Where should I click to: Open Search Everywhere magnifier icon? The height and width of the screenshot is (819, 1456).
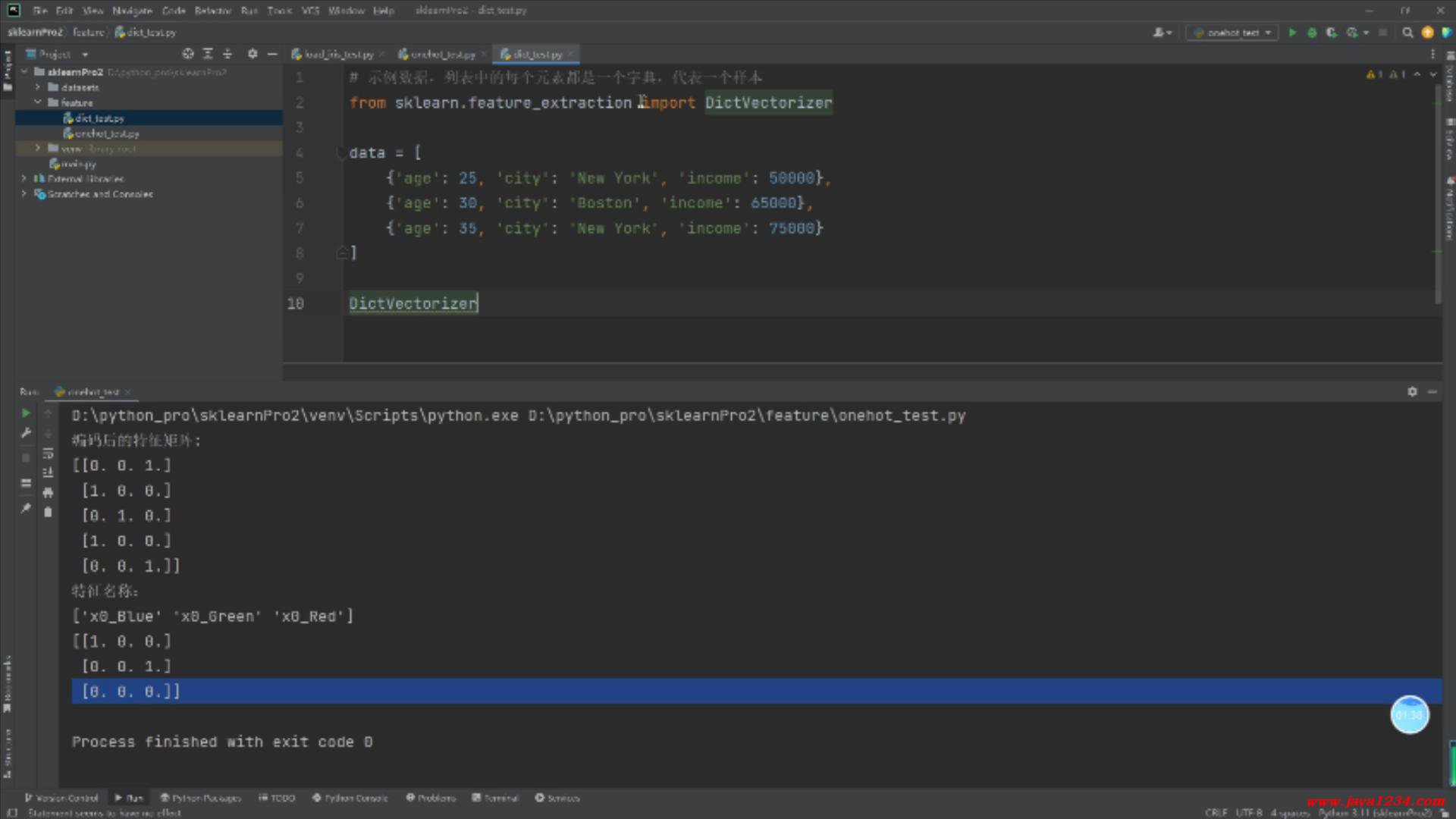point(1407,33)
